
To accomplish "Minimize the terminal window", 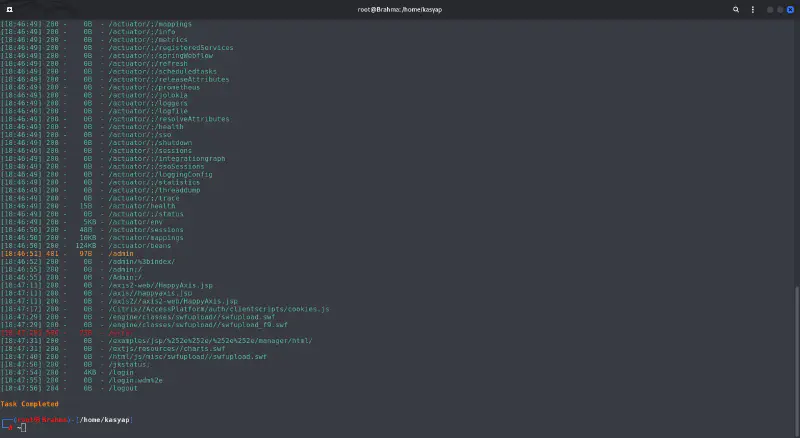I will point(770,8).
